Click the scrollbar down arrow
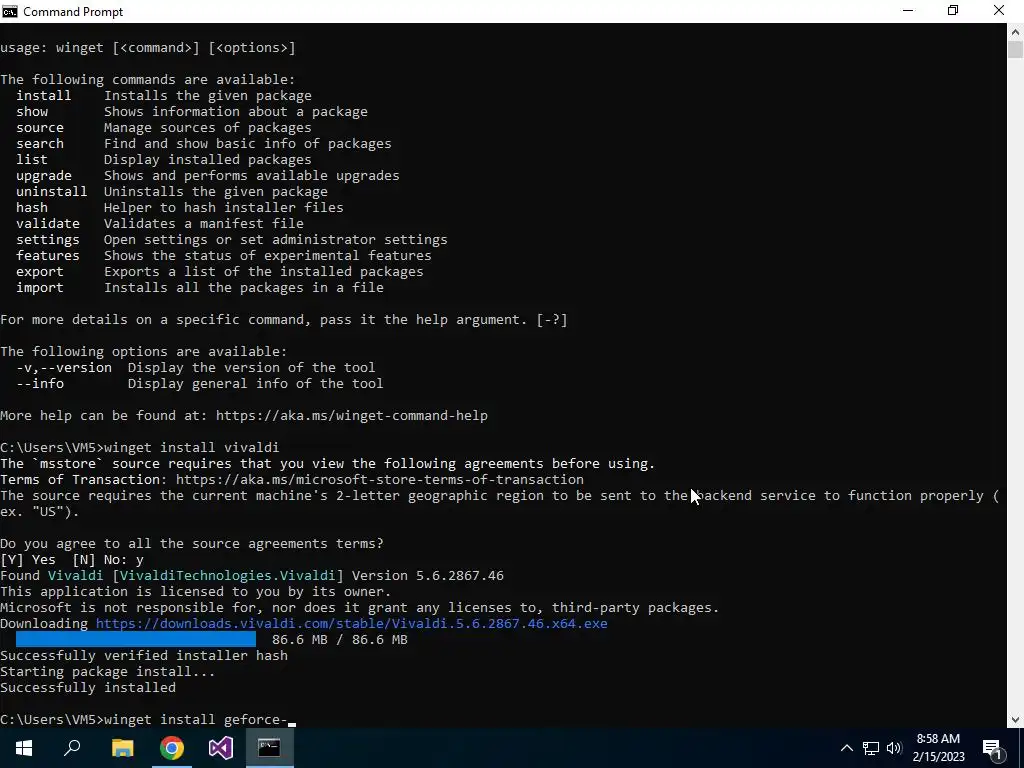Screen dimensions: 1024x768 pos(1016,720)
